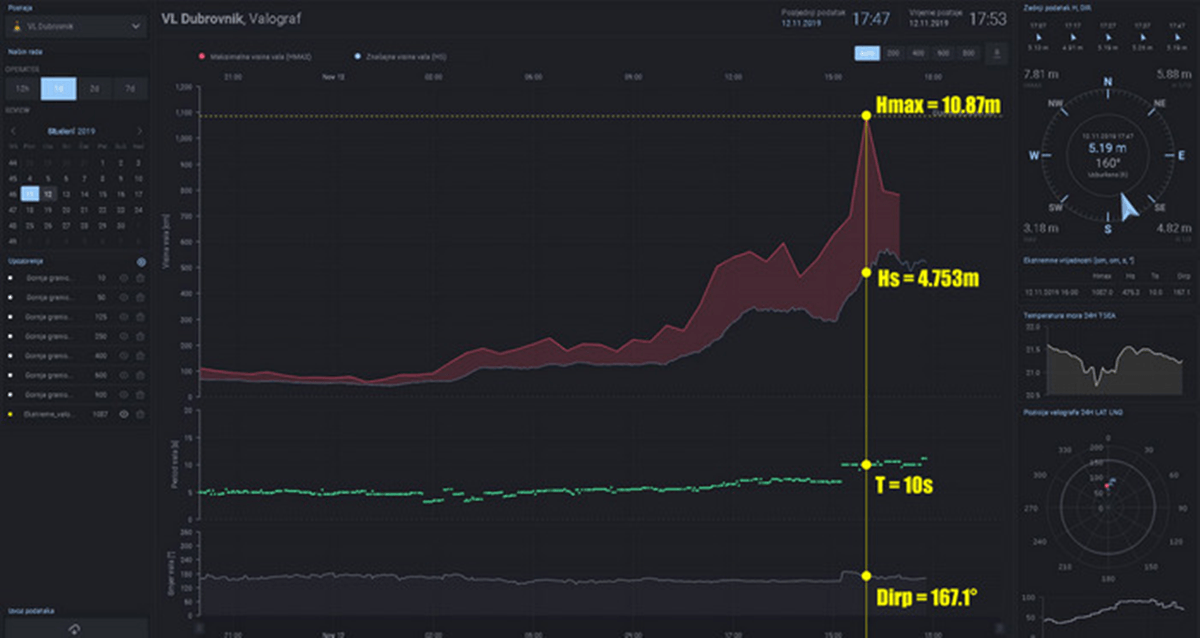Viewport: 1200px width, 638px height.
Task: Click the data import upload icon
Action: (74, 627)
